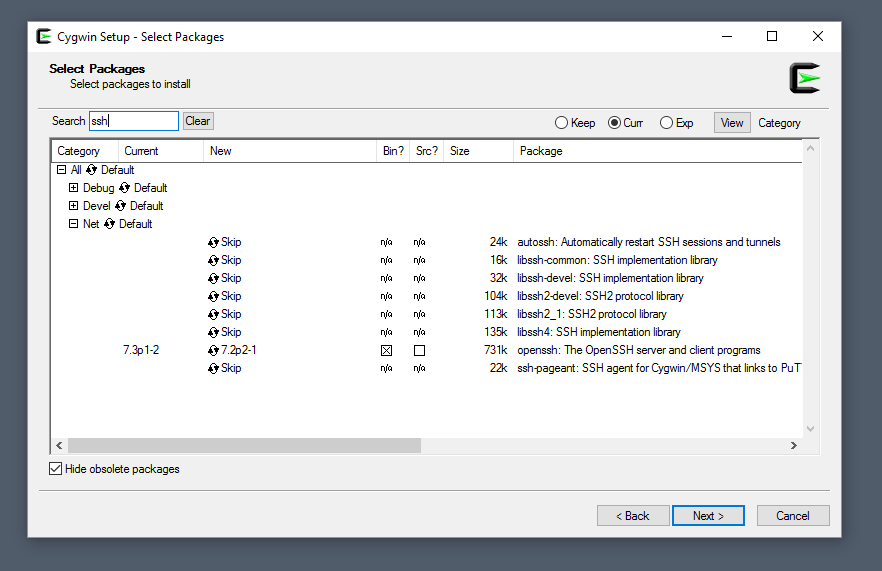Click the horizontal scrollbar thumb
This screenshot has width=882, height=571.
pos(244,446)
